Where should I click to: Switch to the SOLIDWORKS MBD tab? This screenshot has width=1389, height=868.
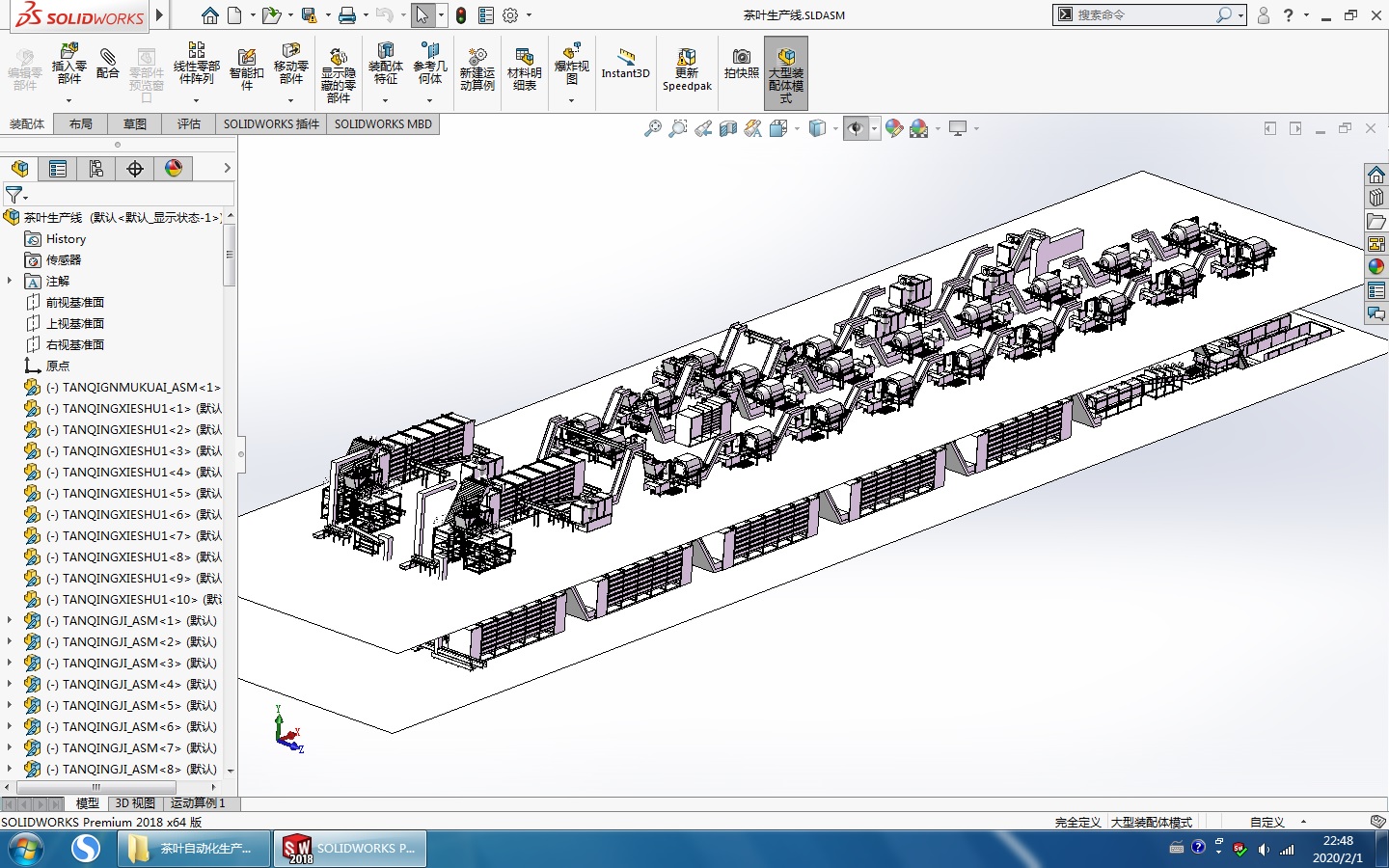click(382, 123)
